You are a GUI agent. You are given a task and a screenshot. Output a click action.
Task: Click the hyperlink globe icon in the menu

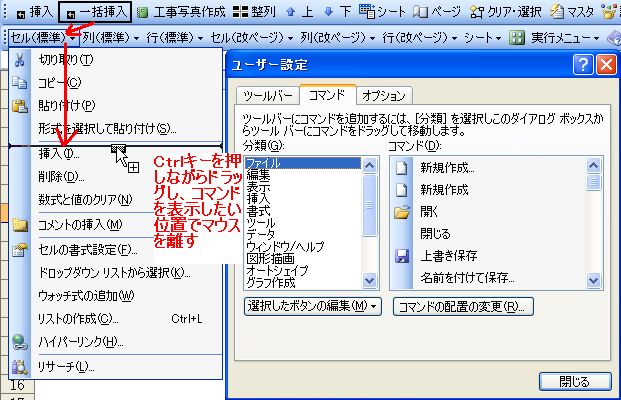point(19,343)
